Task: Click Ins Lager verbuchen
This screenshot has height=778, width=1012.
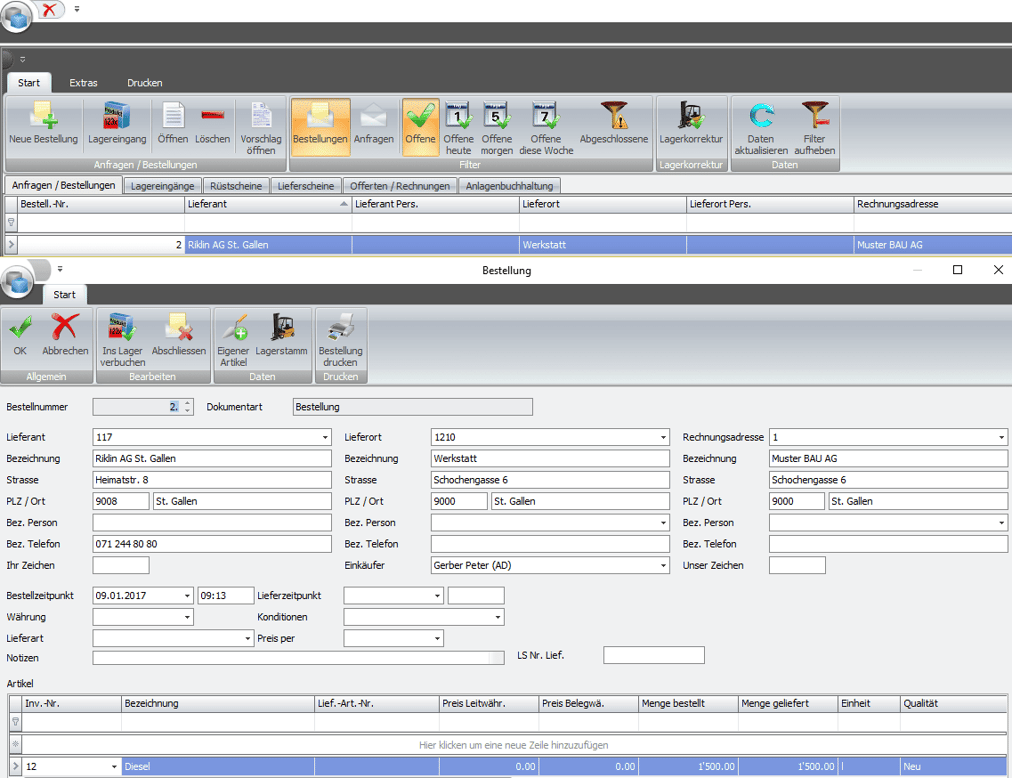Action: (122, 339)
